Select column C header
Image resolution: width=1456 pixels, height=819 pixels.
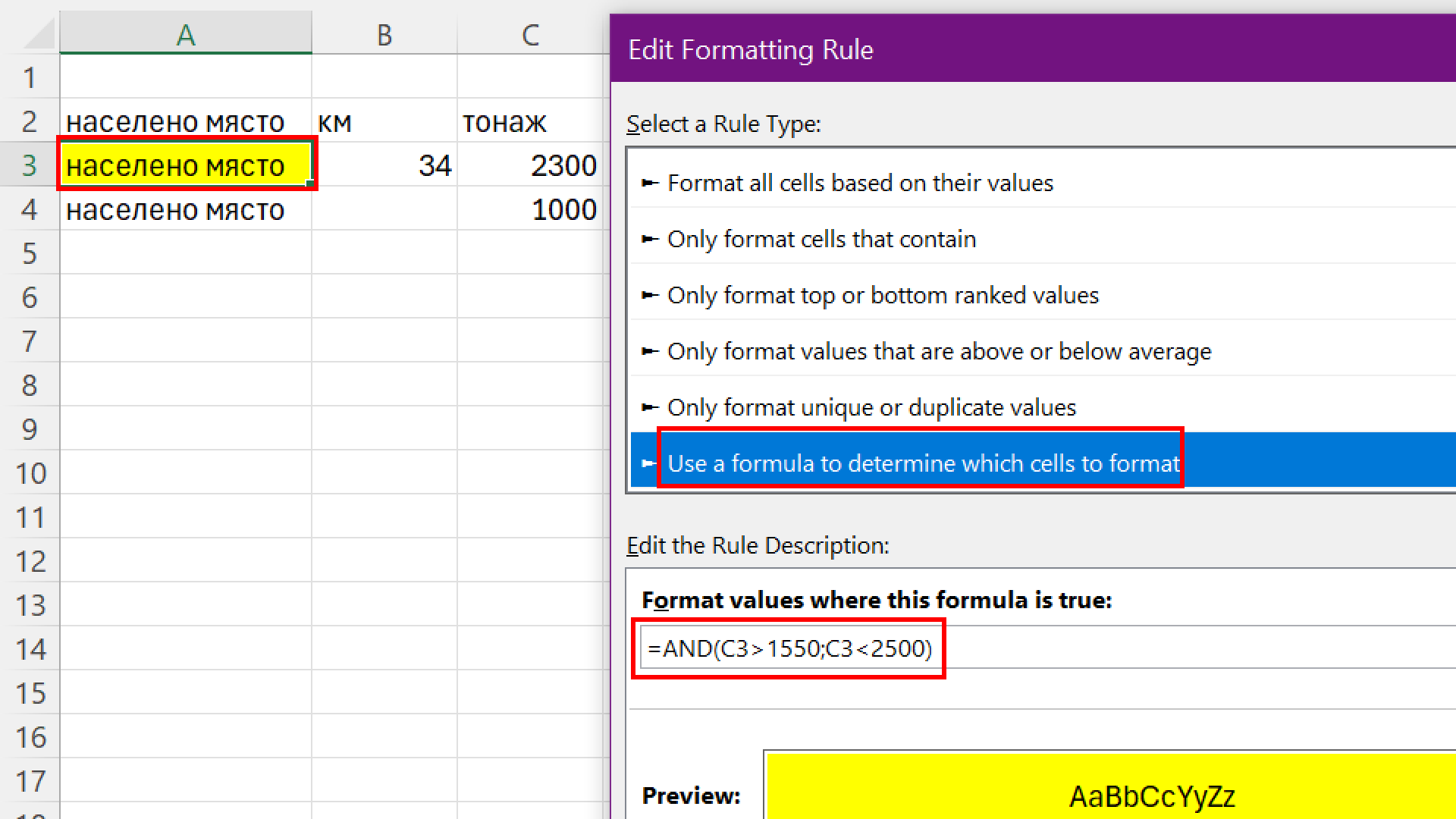pyautogui.click(x=531, y=34)
